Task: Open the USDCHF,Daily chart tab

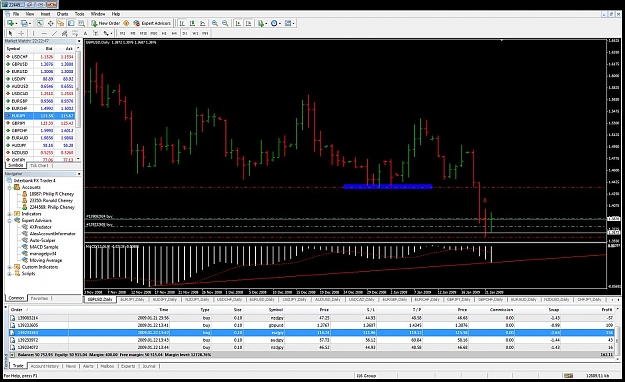Action: click(230, 299)
